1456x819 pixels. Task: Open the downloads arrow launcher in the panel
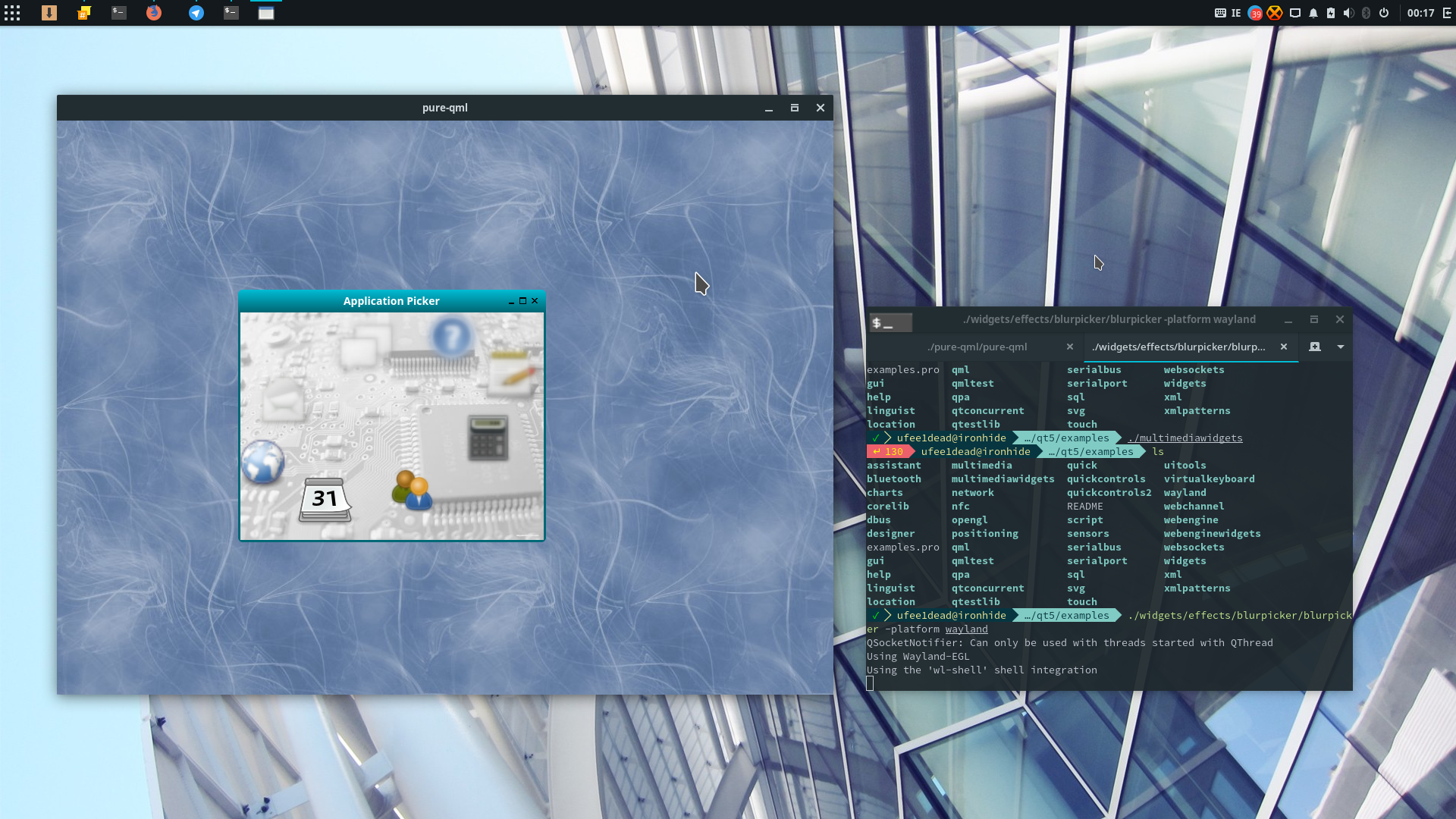coord(49,13)
